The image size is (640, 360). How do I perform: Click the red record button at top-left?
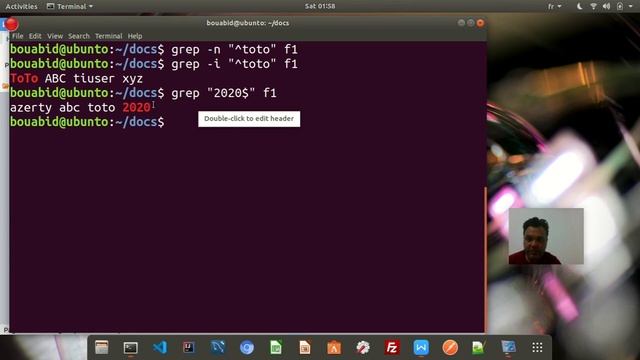[x=11, y=24]
